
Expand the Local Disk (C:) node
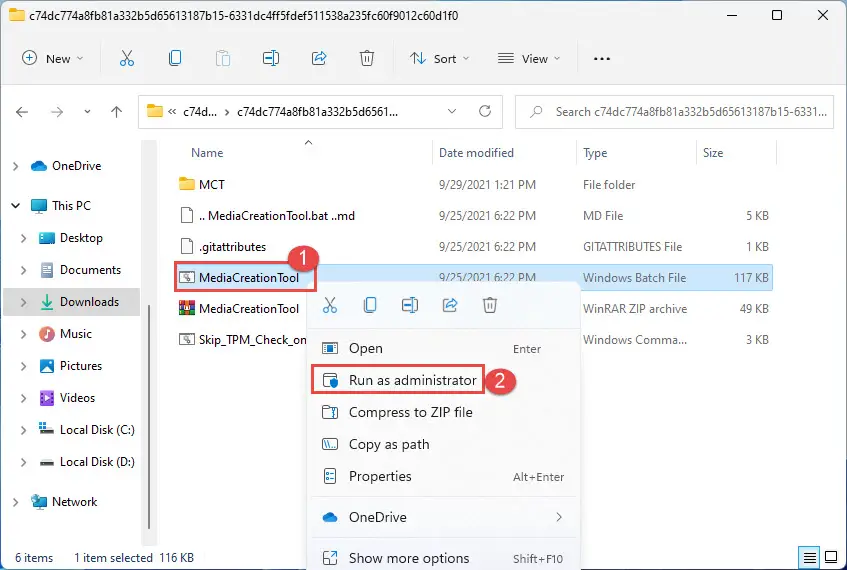point(23,430)
